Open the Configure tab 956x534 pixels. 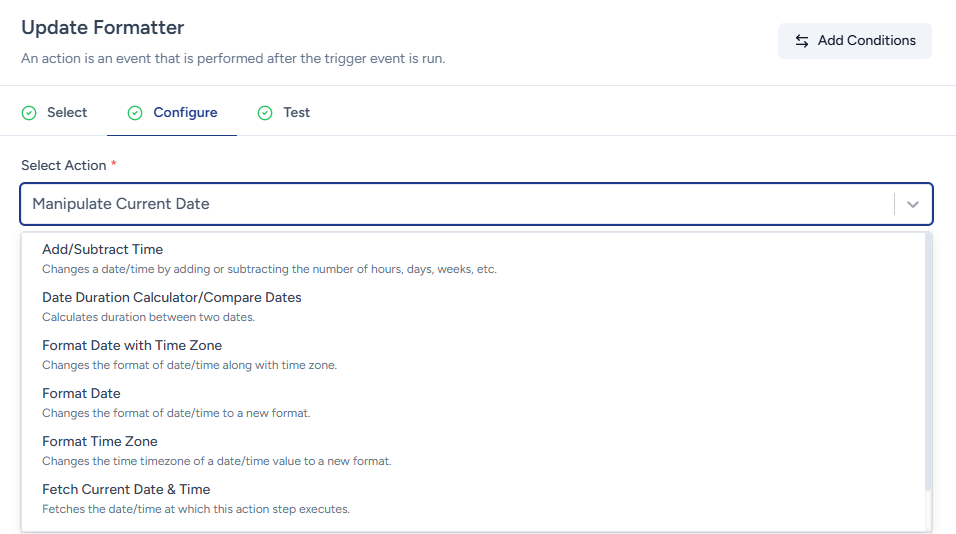185,113
